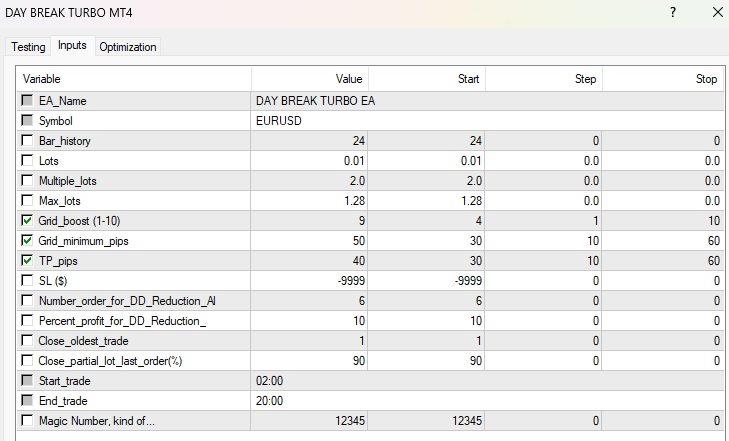Select the TP_pips variable name
Screen dimensions: 729x441
coord(58,261)
